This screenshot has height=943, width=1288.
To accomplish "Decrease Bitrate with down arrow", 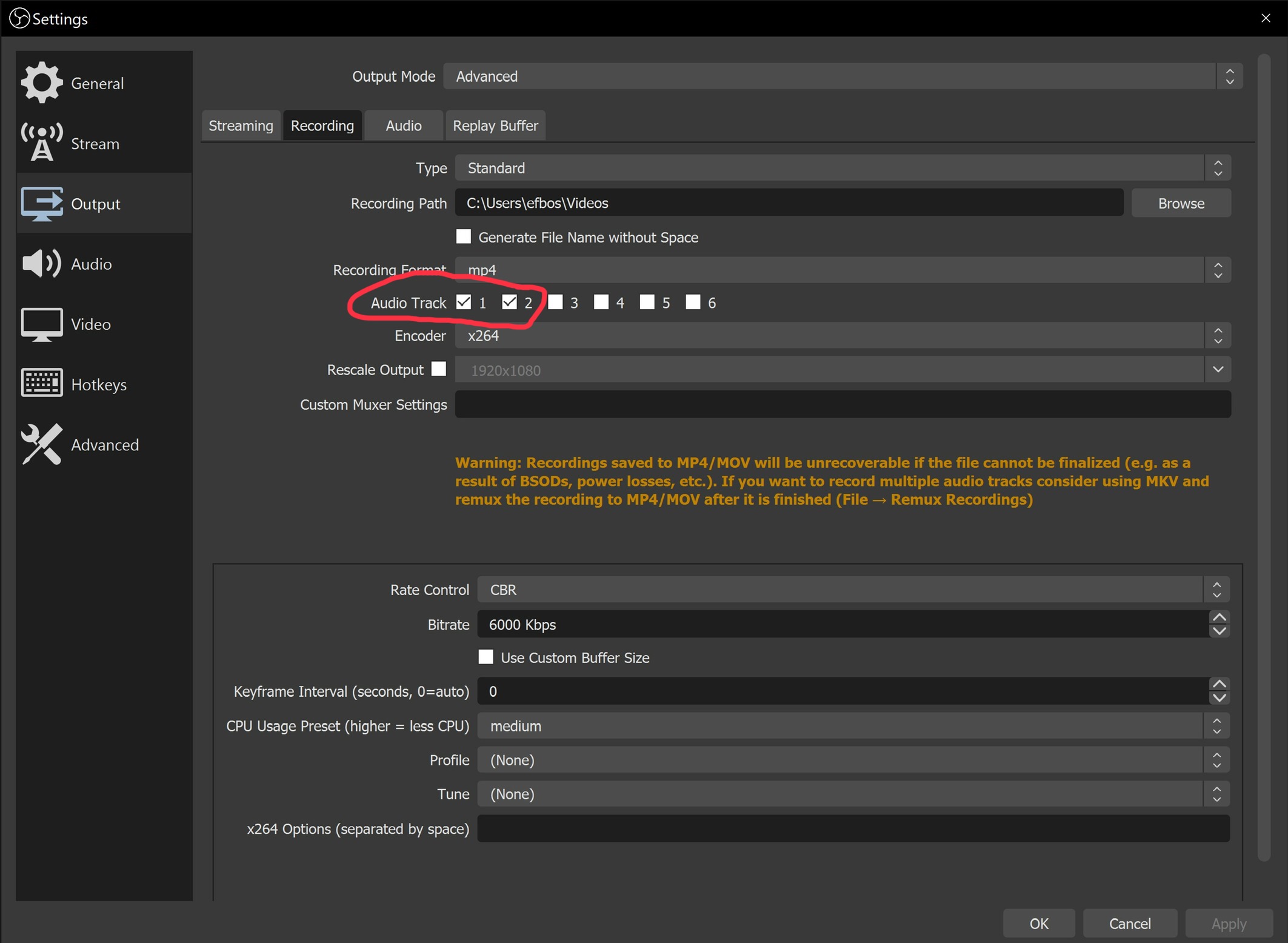I will coord(1219,631).
